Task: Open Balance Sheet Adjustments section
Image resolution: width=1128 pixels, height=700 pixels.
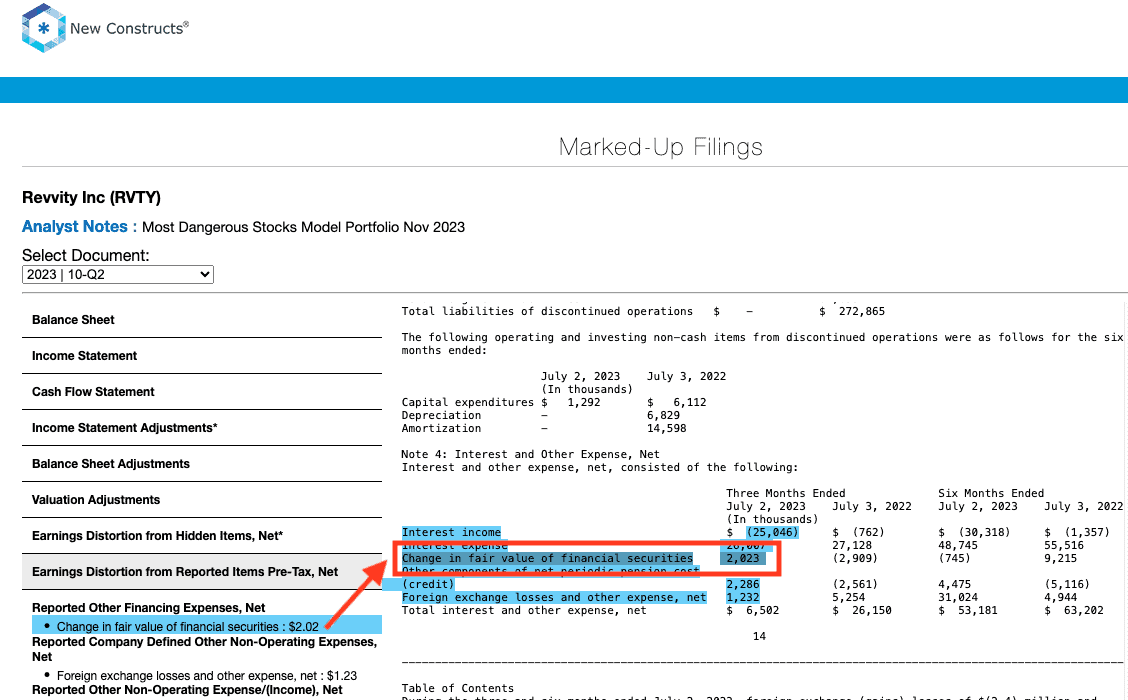Action: tap(202, 463)
